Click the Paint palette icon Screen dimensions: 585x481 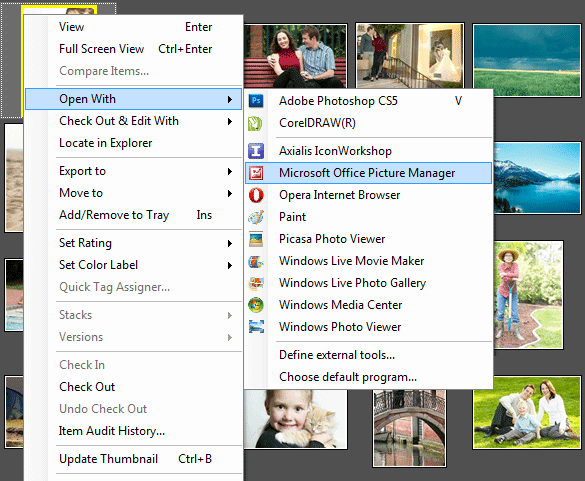(256, 217)
